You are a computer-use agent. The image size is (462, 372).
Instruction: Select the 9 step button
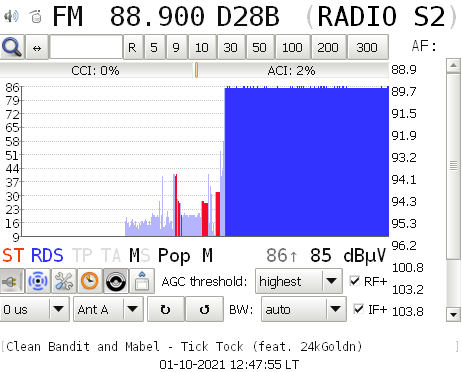click(176, 47)
